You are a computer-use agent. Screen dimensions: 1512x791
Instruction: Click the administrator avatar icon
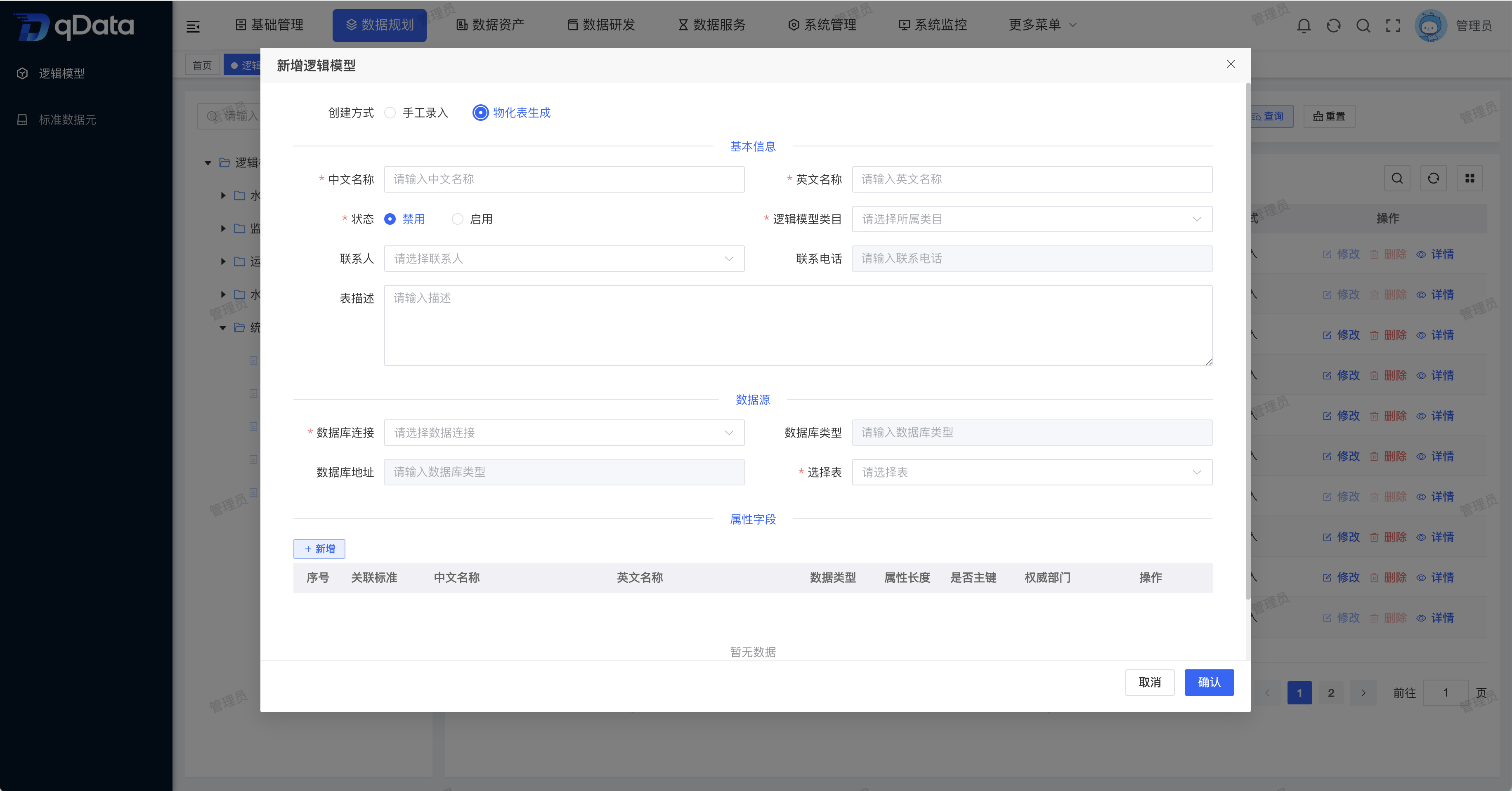1431,25
